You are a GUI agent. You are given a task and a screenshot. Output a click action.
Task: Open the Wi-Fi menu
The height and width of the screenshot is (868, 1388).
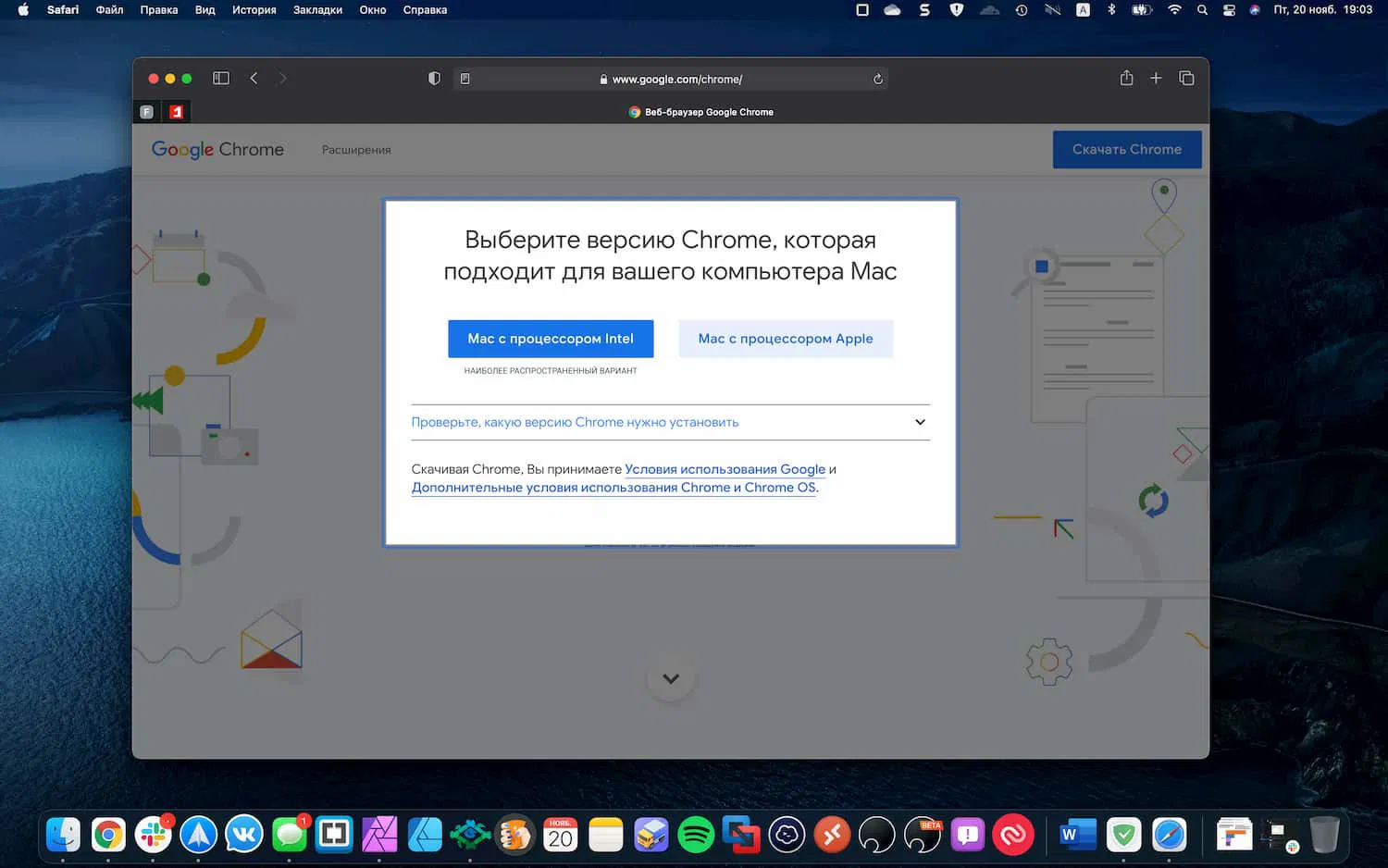point(1173,10)
